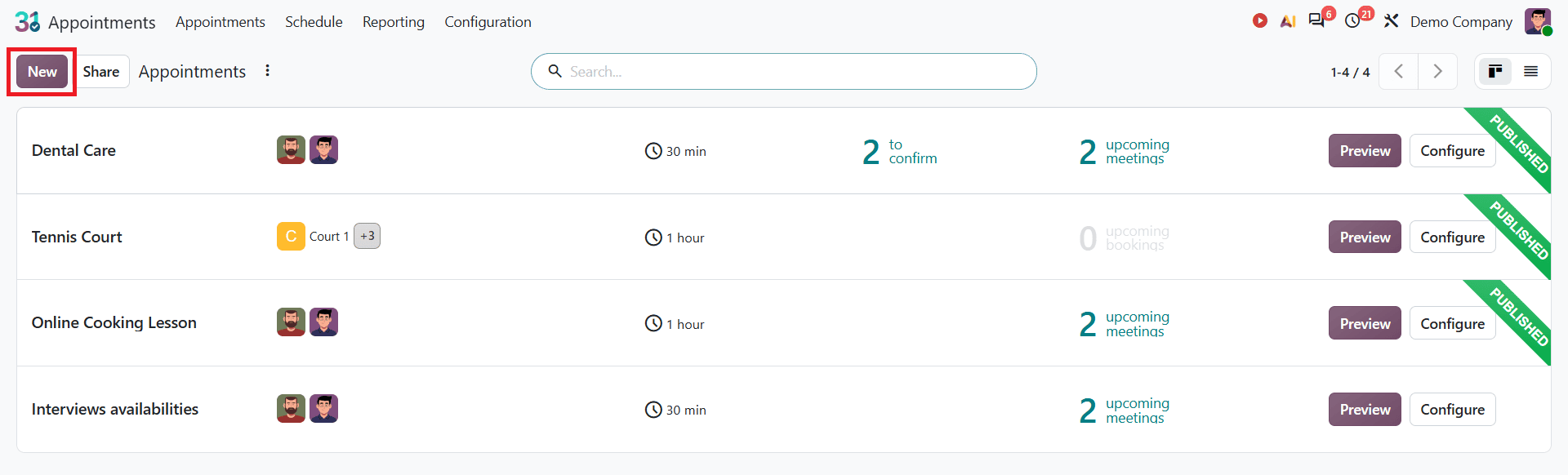
Task: Create a New appointment type
Action: tap(42, 72)
